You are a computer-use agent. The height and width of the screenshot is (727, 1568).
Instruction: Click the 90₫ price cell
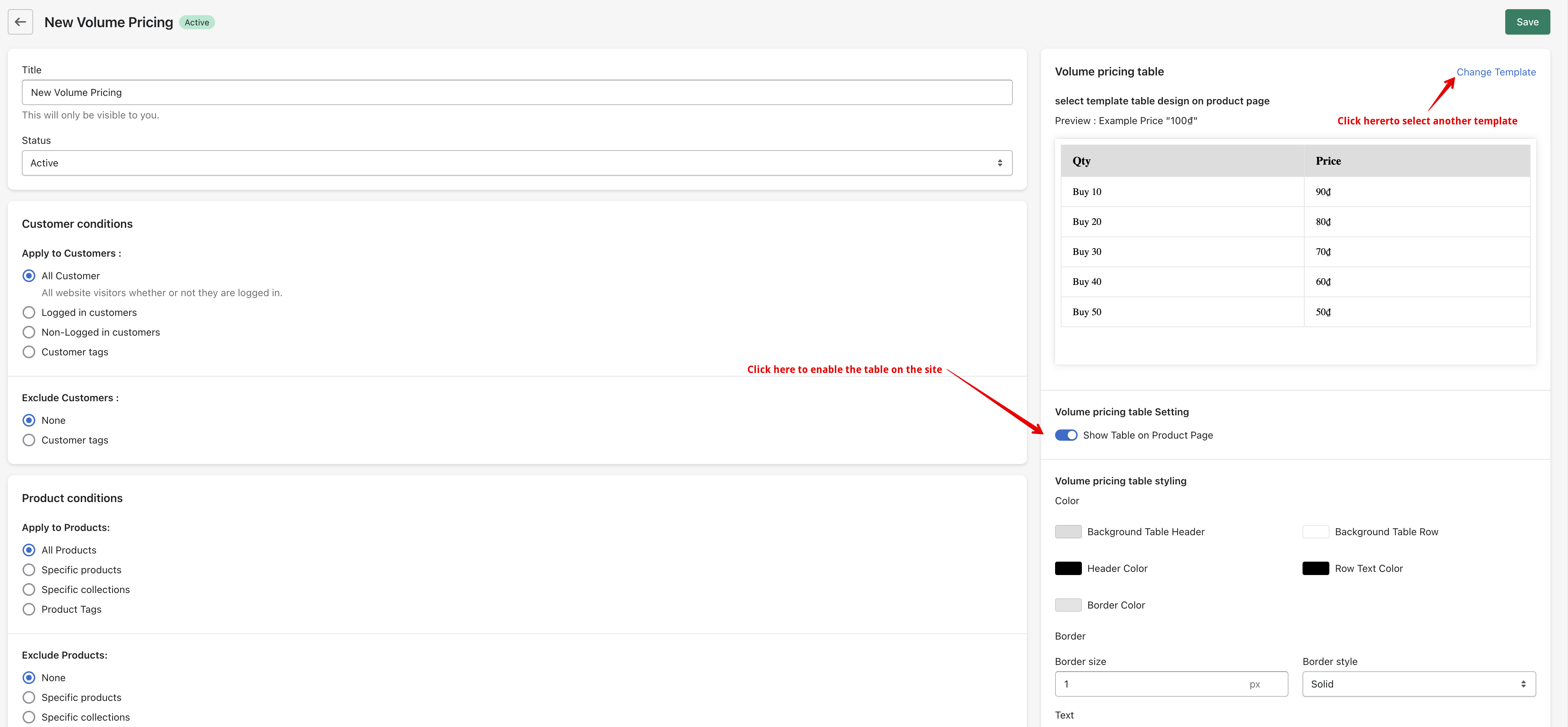pyautogui.click(x=1417, y=192)
